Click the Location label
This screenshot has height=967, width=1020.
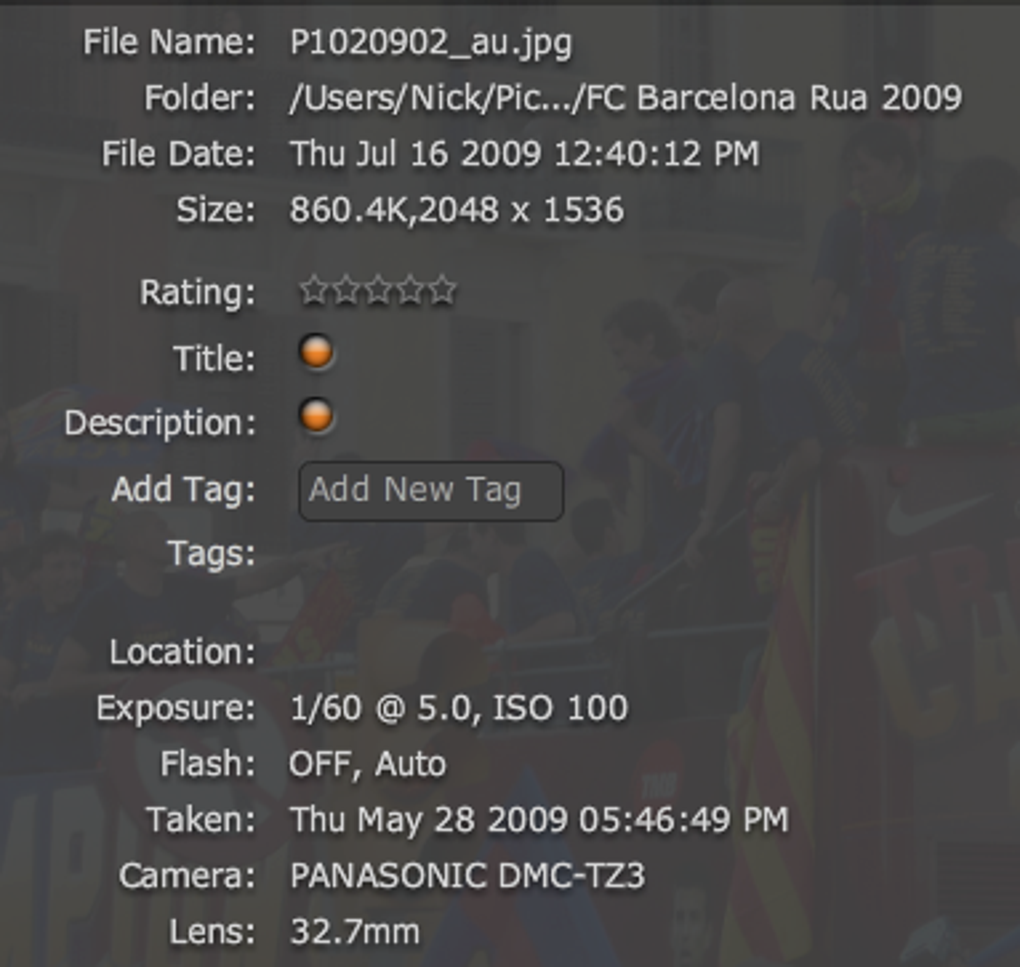182,652
